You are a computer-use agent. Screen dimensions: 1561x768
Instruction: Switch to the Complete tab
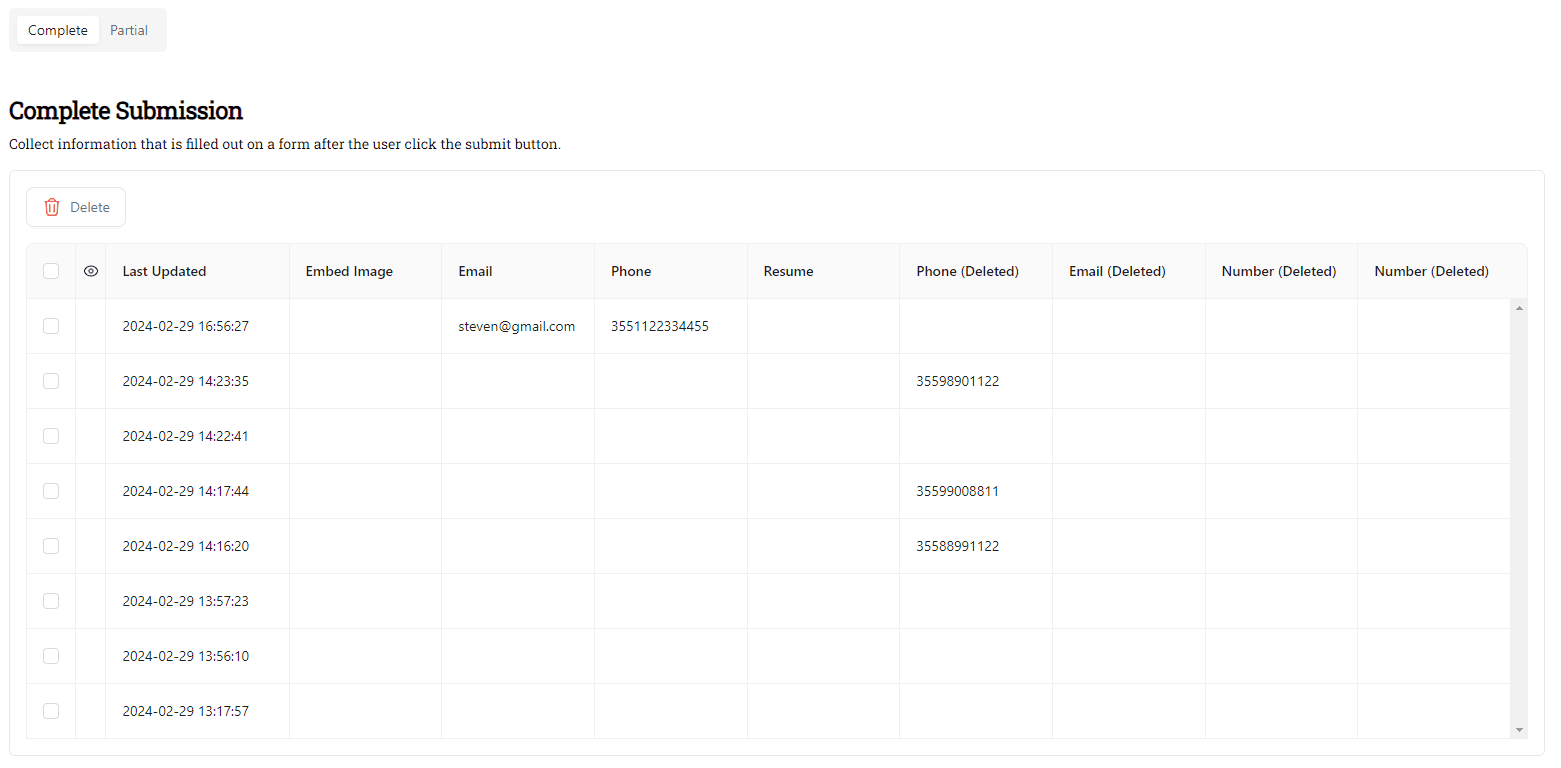click(58, 30)
